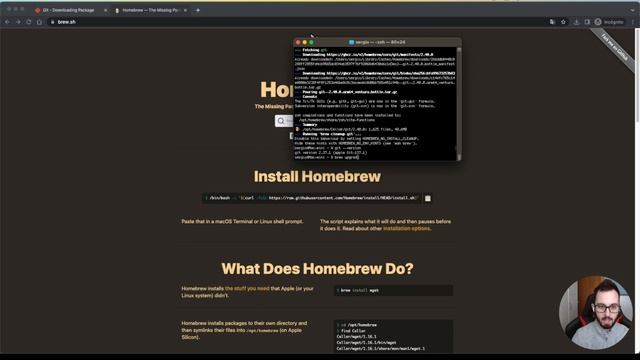Open the installation options link
Image resolution: width=640 pixels, height=360 pixels.
(x=407, y=229)
